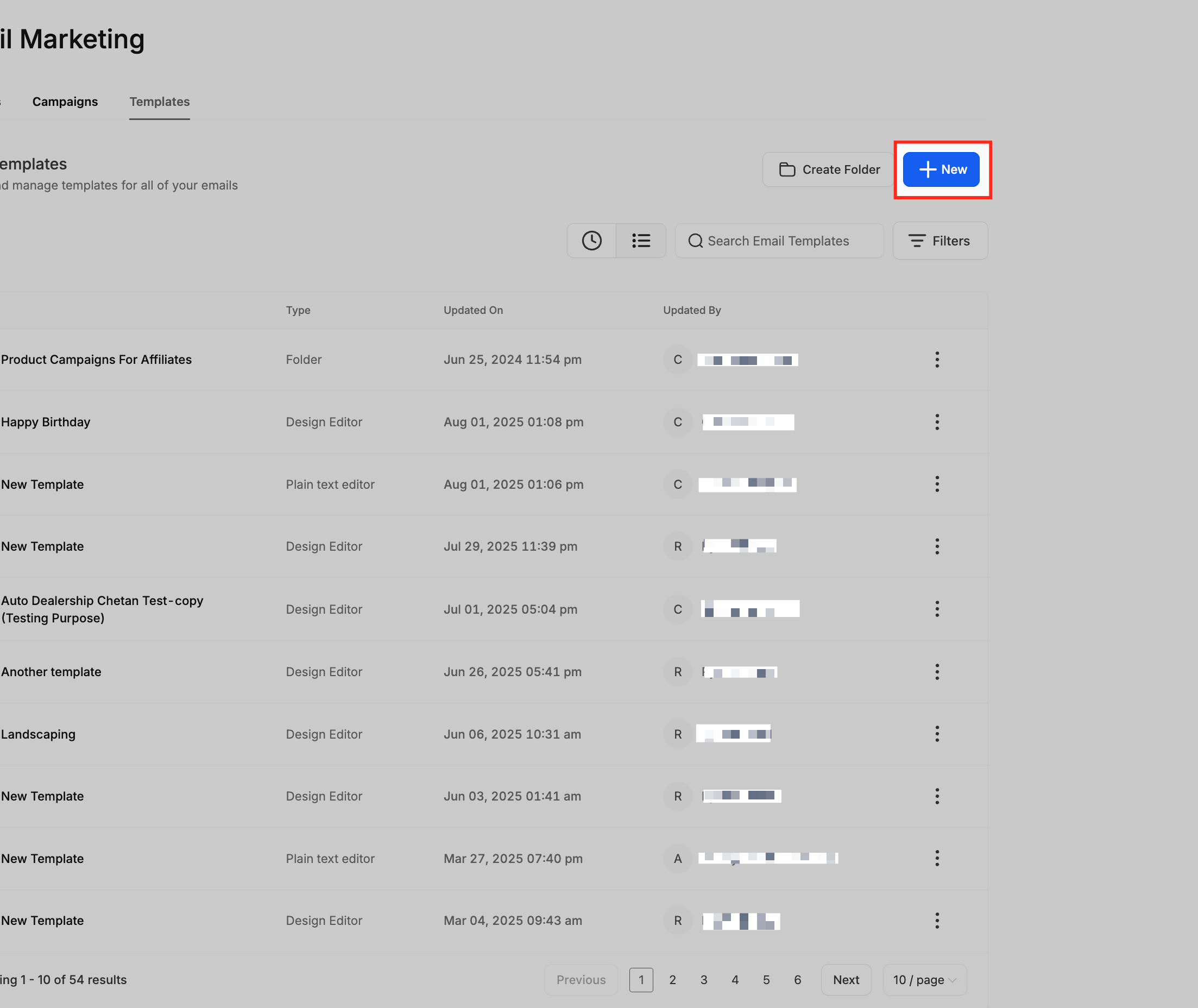Click the Create Folder button
The image size is (1198, 1008).
pyautogui.click(x=828, y=169)
